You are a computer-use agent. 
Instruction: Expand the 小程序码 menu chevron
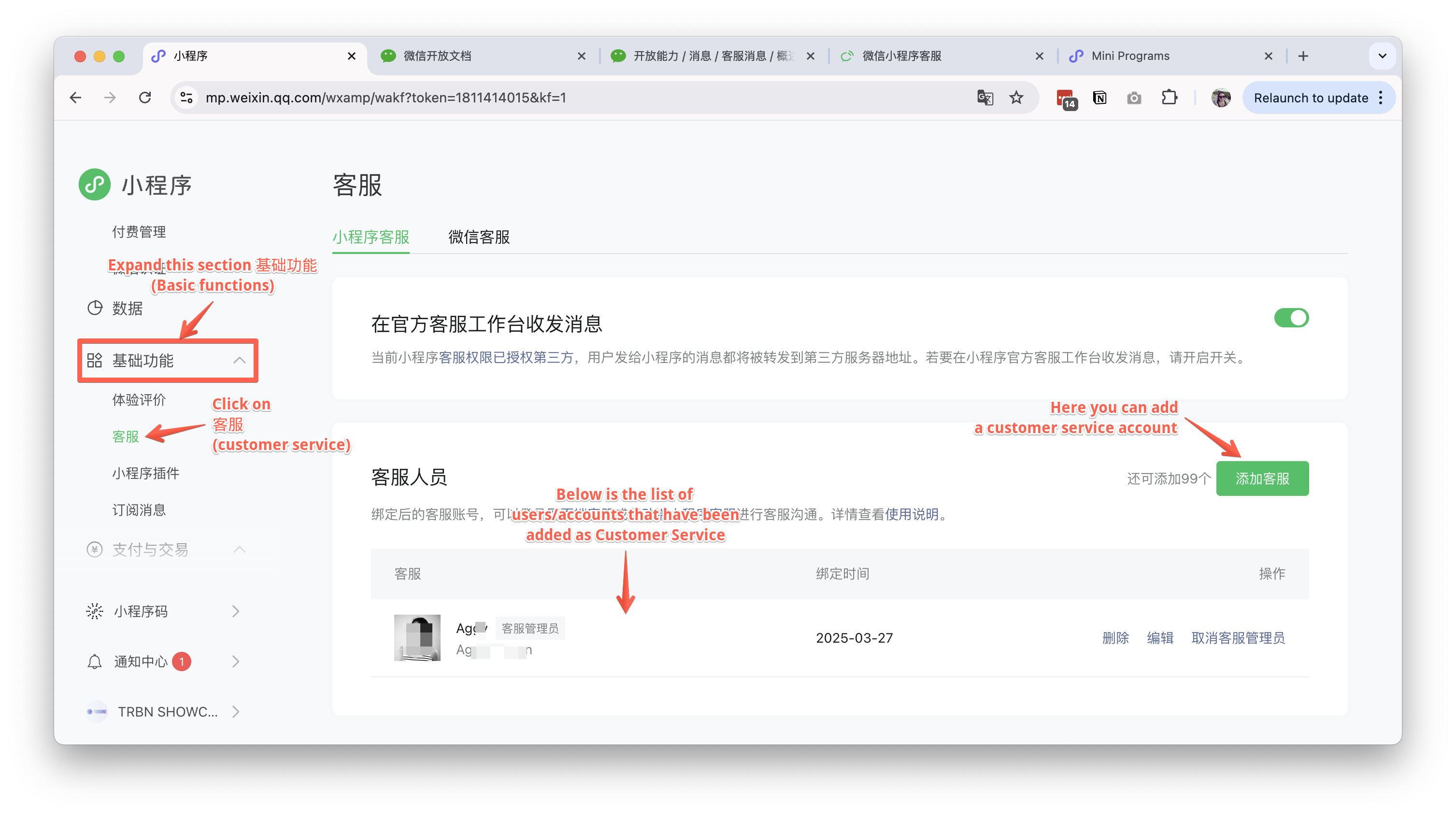[236, 611]
